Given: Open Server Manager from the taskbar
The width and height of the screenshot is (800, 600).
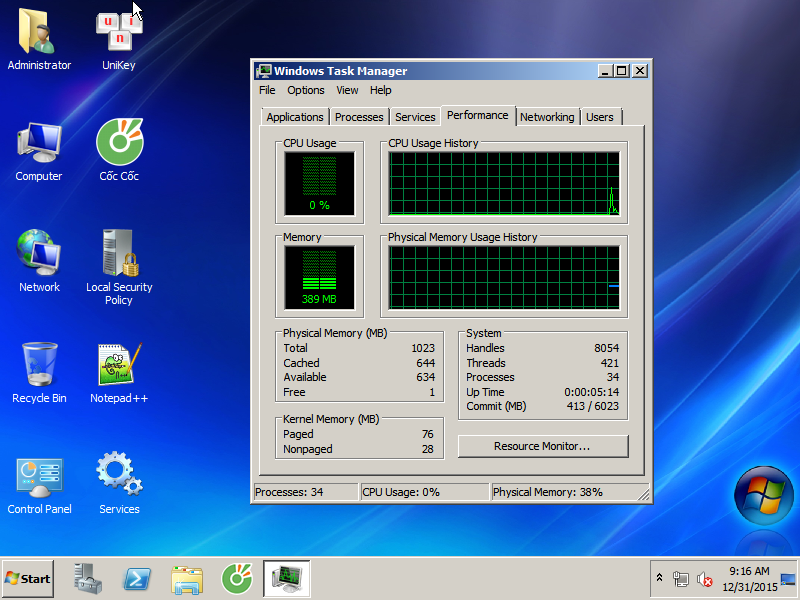Looking at the screenshot, I should [x=87, y=579].
